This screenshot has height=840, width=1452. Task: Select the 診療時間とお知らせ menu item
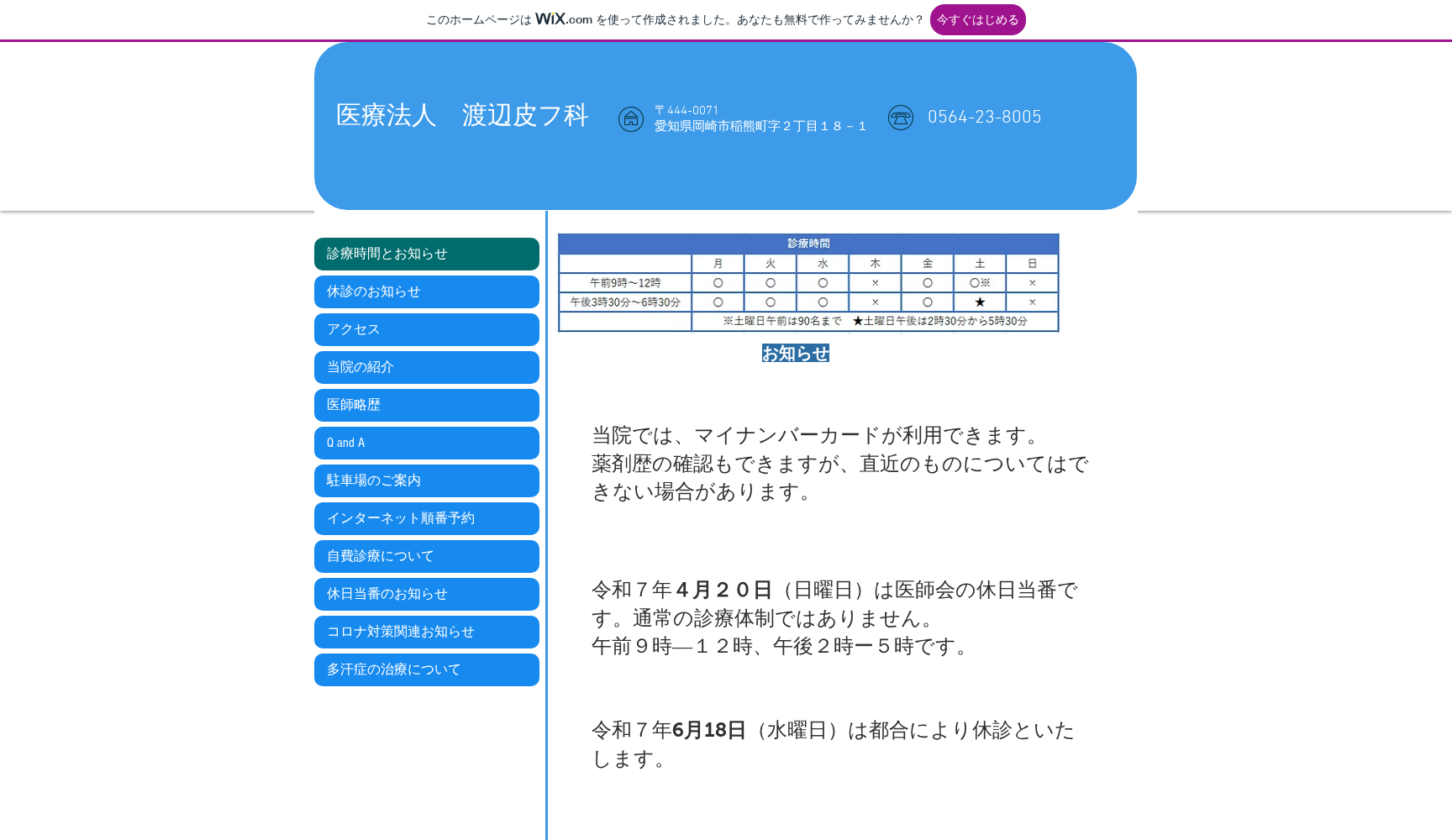426,254
